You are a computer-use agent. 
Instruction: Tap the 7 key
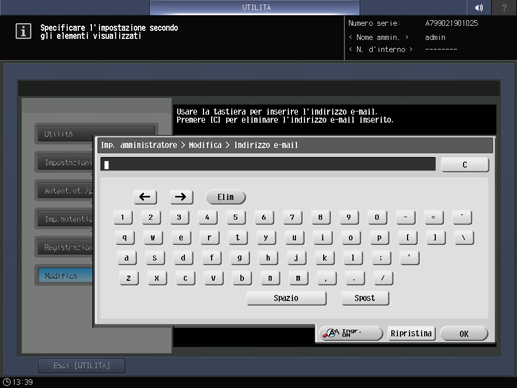[292, 218]
